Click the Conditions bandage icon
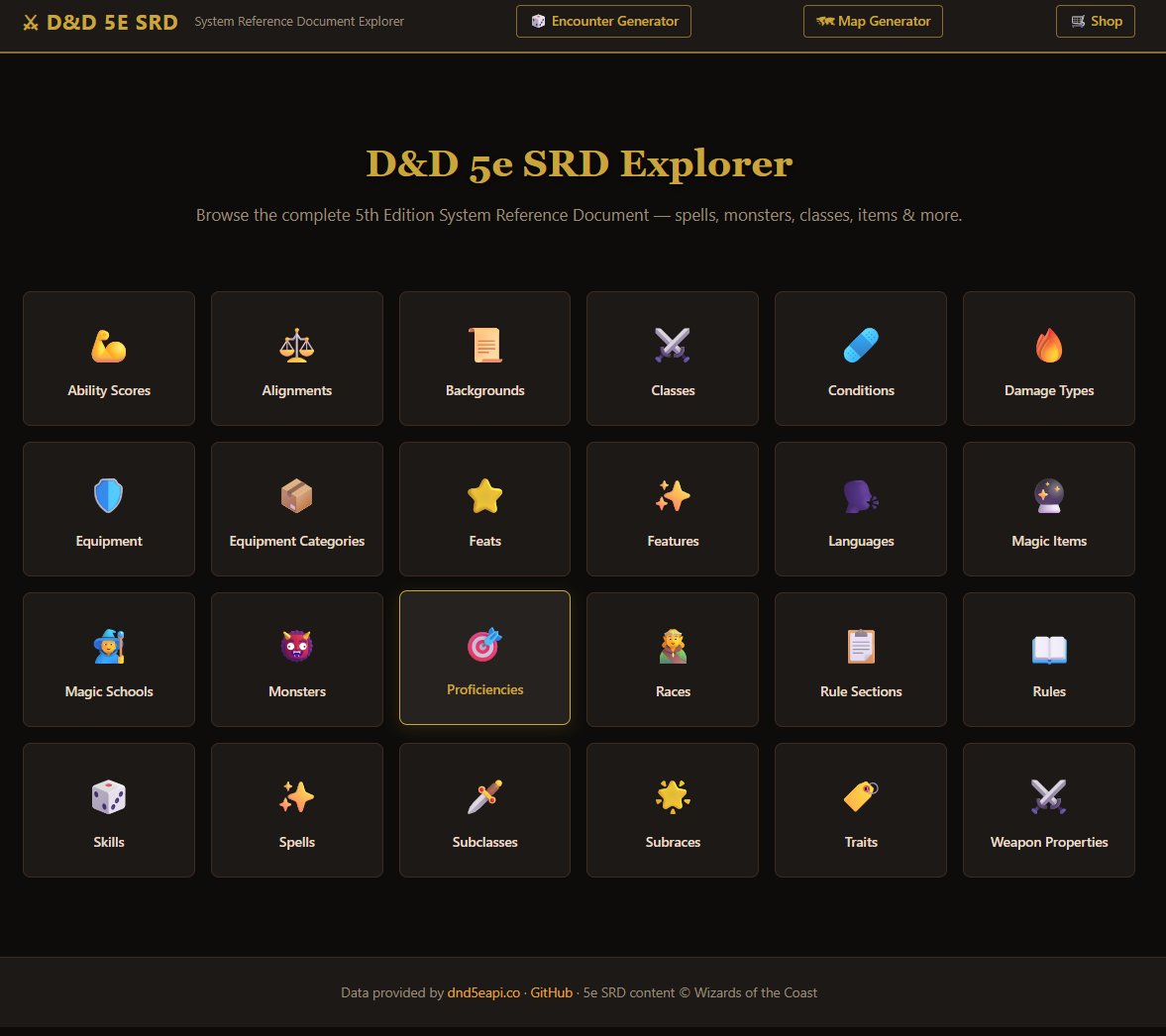This screenshot has width=1166, height=1036. pos(860,346)
